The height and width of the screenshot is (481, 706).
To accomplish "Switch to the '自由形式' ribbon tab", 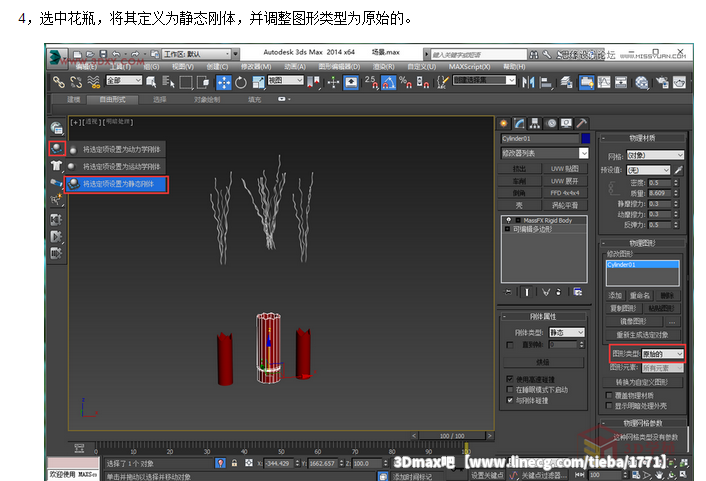I will coord(113,99).
